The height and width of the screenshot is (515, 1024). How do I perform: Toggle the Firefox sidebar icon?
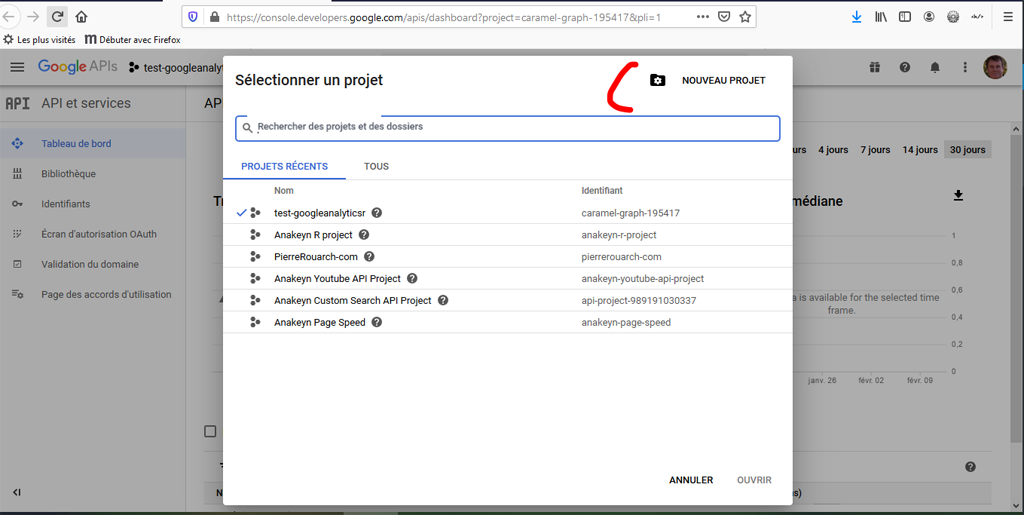click(904, 17)
